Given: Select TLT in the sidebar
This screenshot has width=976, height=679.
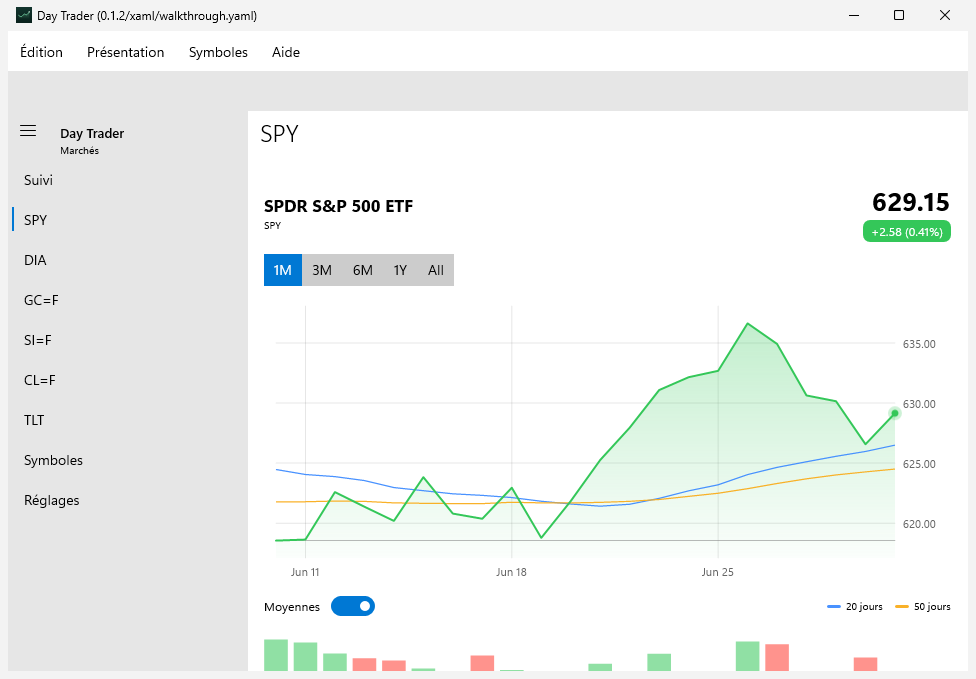Looking at the screenshot, I should [x=129, y=420].
